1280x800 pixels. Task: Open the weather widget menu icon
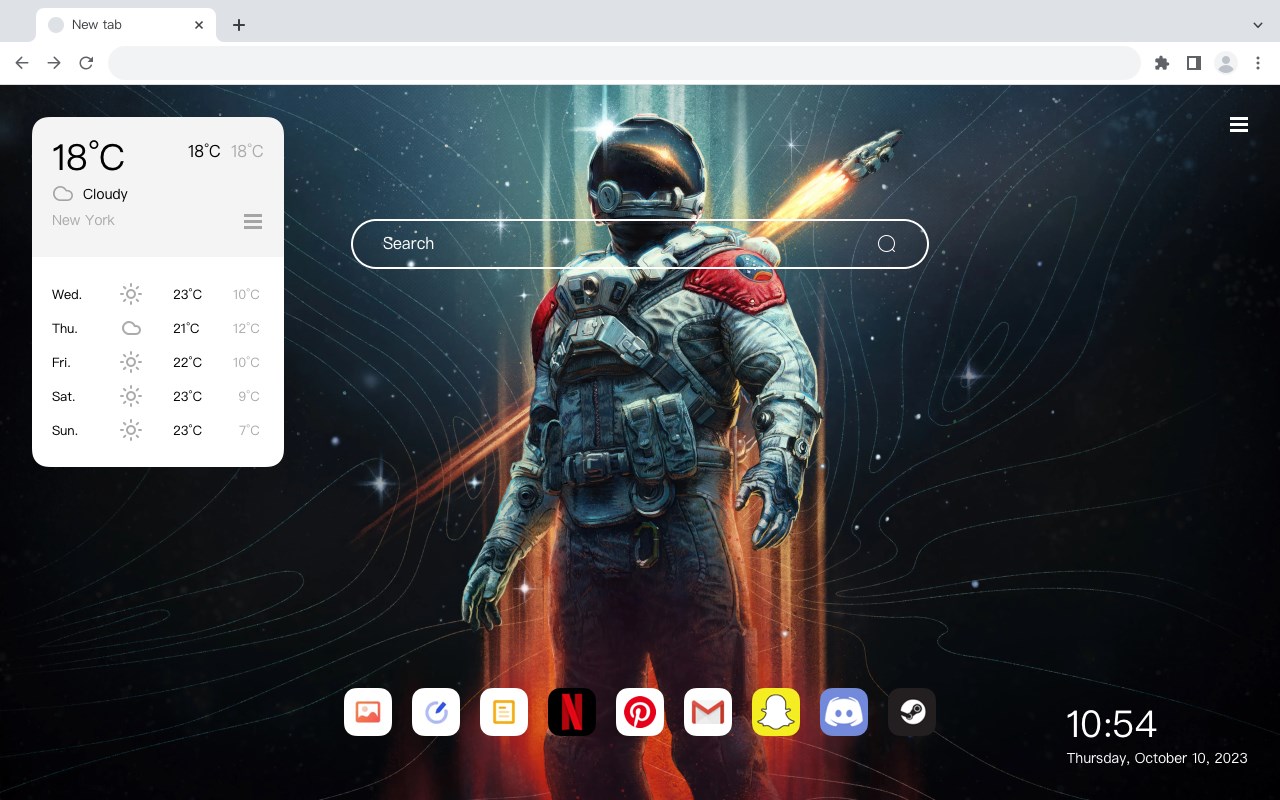pos(253,221)
